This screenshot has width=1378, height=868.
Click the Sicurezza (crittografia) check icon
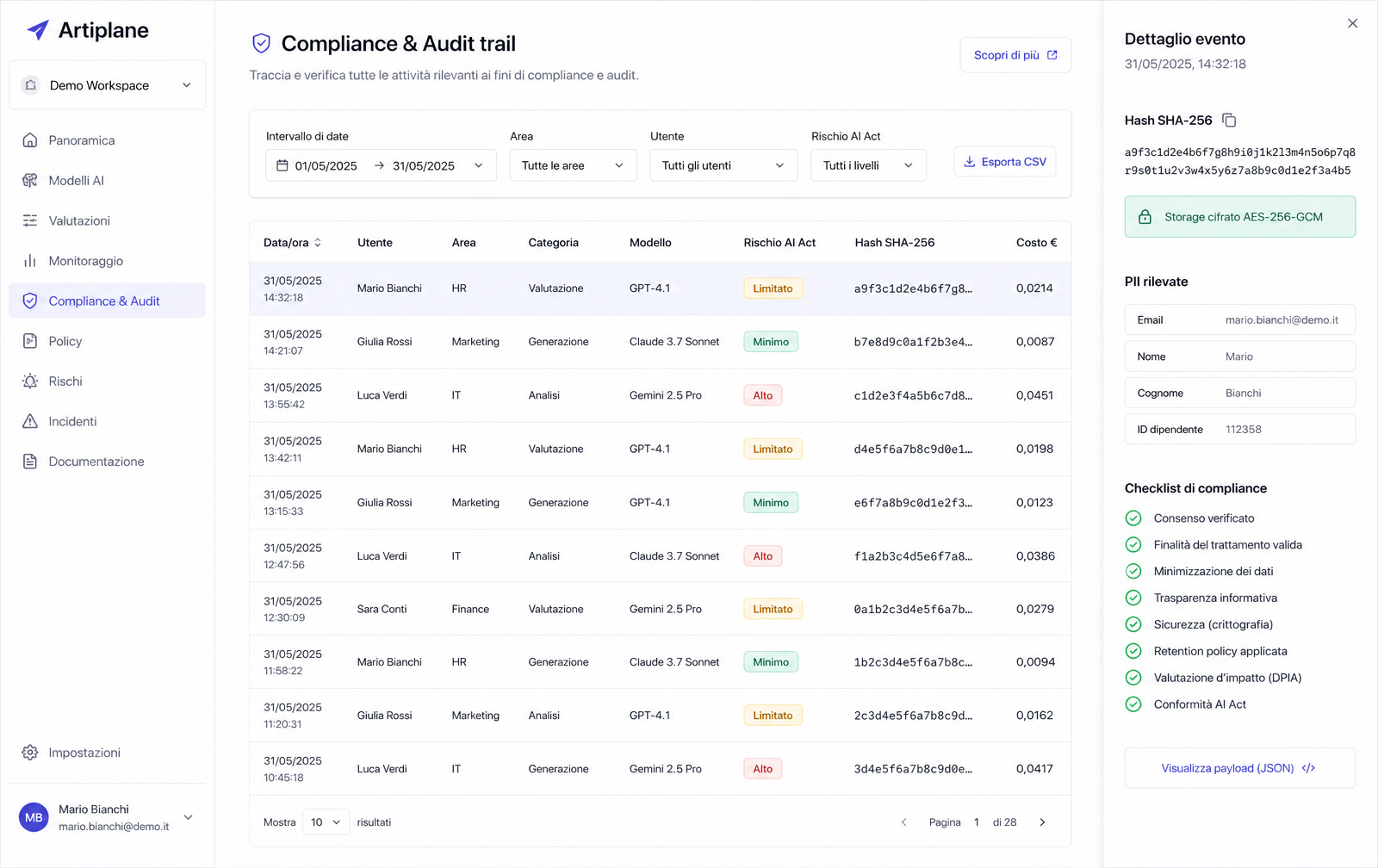[1133, 624]
